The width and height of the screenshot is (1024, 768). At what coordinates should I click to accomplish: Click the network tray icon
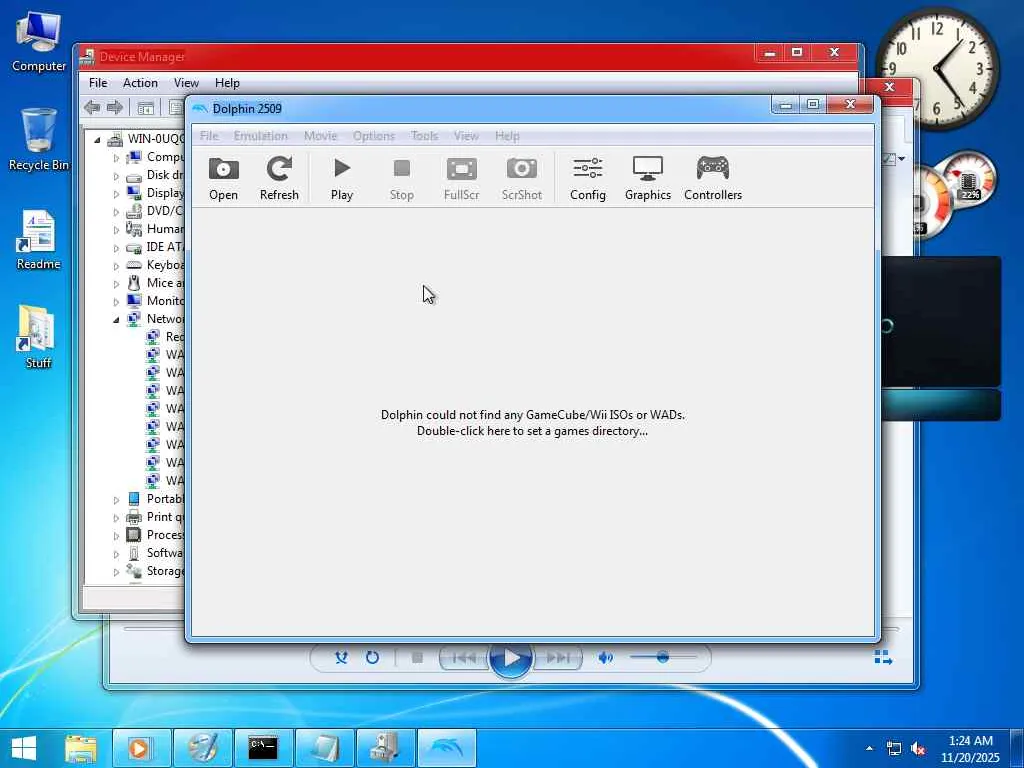(x=894, y=748)
